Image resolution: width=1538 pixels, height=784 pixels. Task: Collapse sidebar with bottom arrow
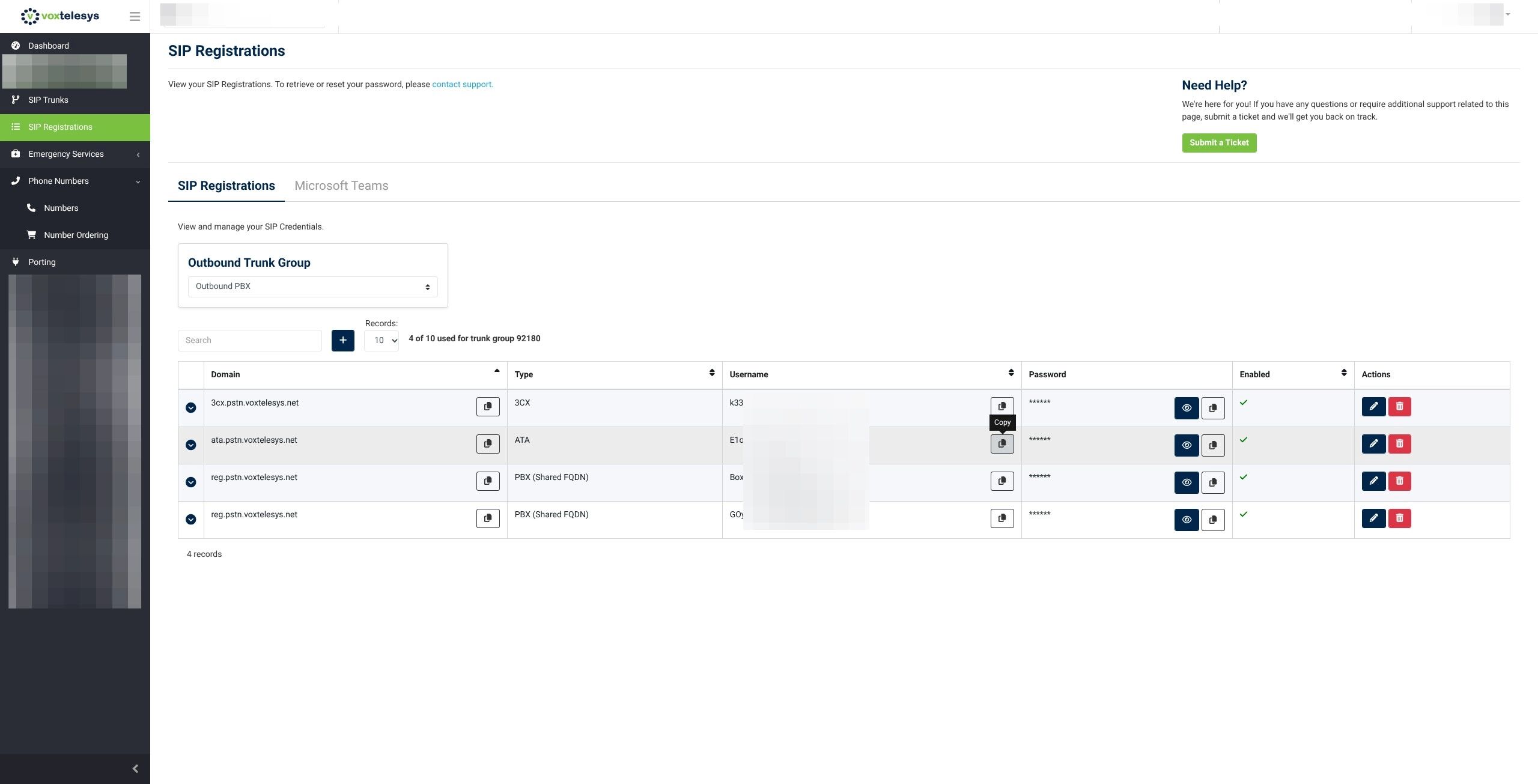pyautogui.click(x=135, y=768)
